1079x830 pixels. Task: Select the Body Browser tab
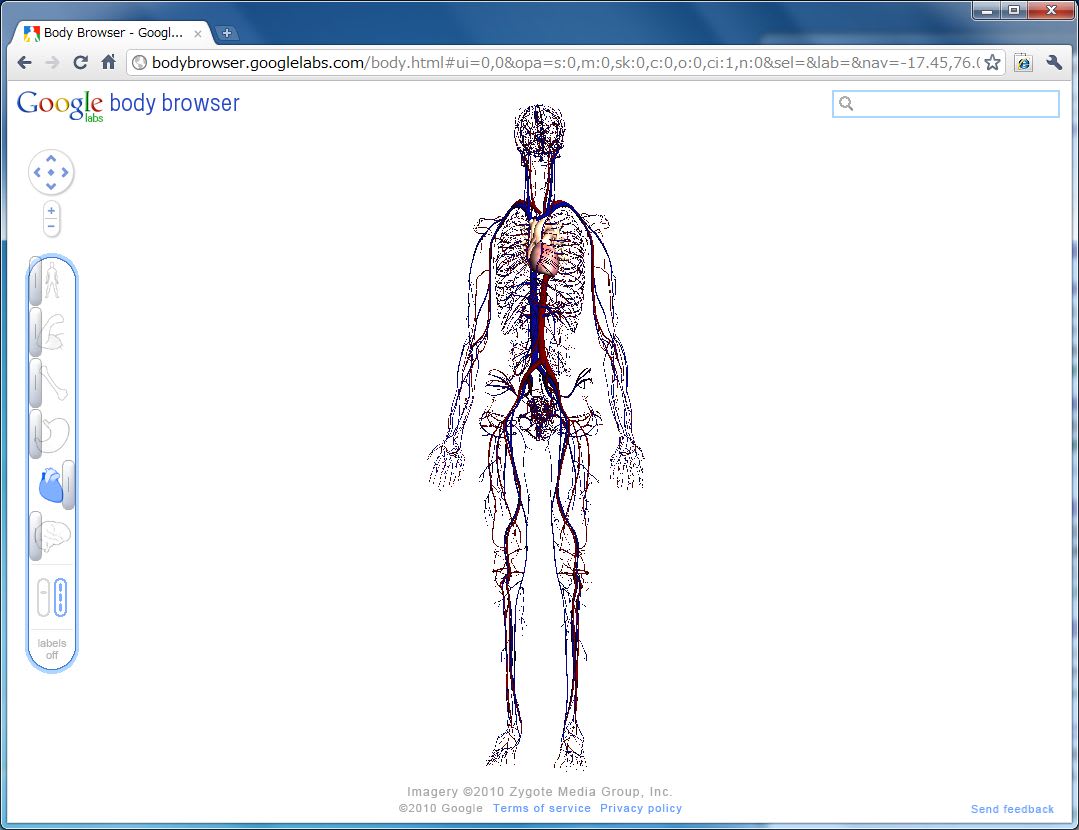tap(112, 33)
